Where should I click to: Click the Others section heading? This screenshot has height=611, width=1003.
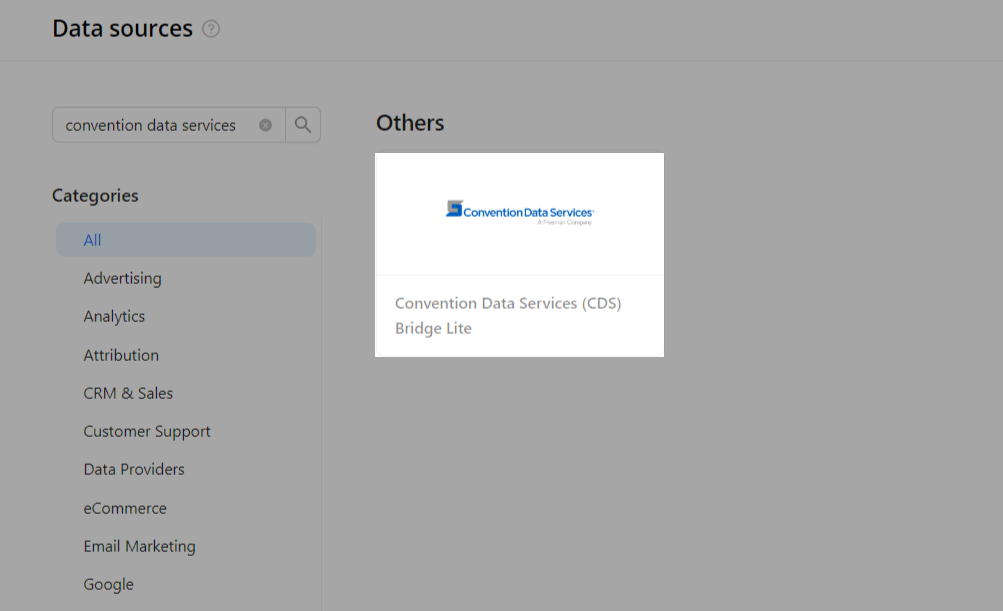click(410, 123)
